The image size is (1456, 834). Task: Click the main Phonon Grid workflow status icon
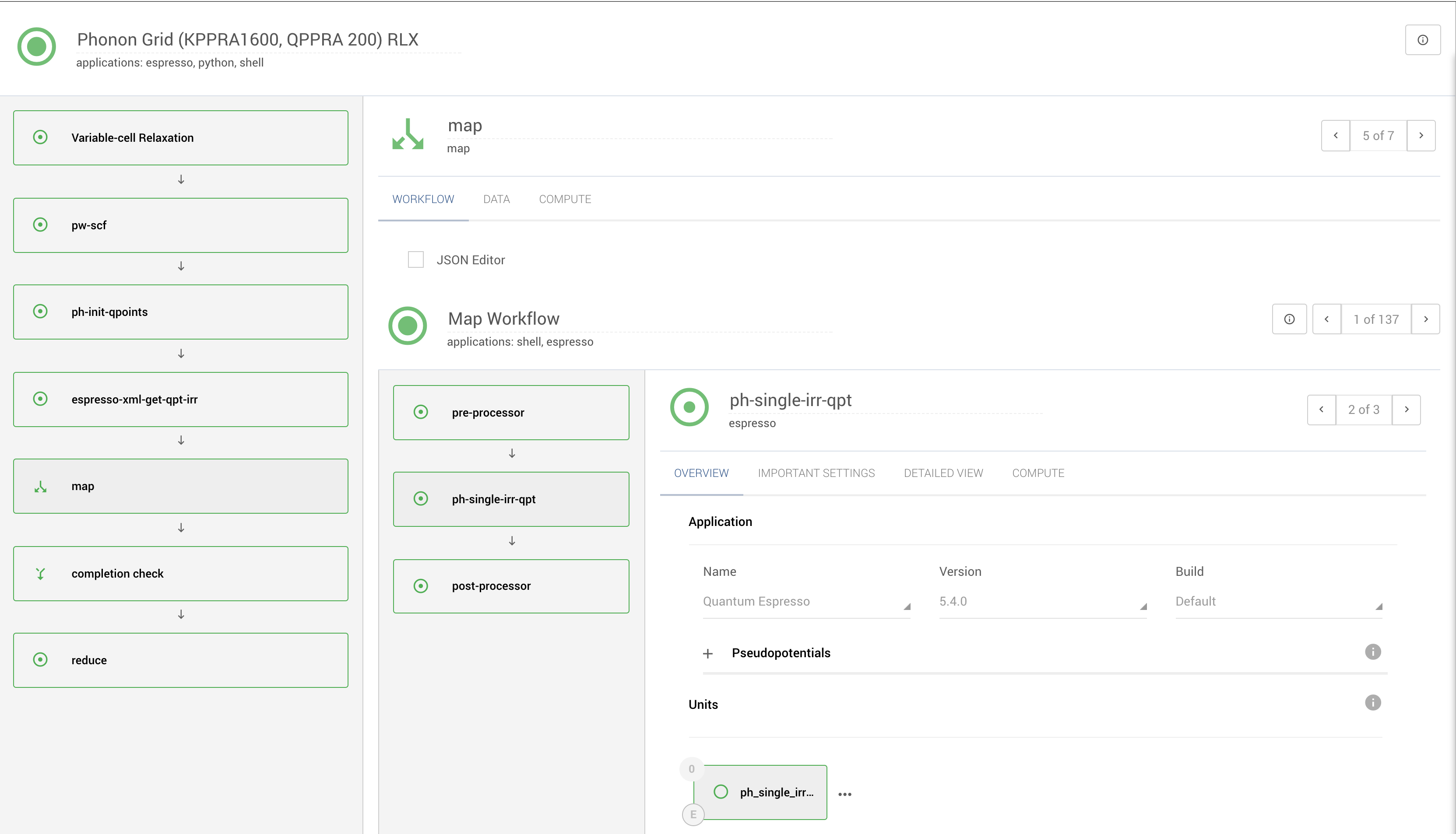(37, 46)
